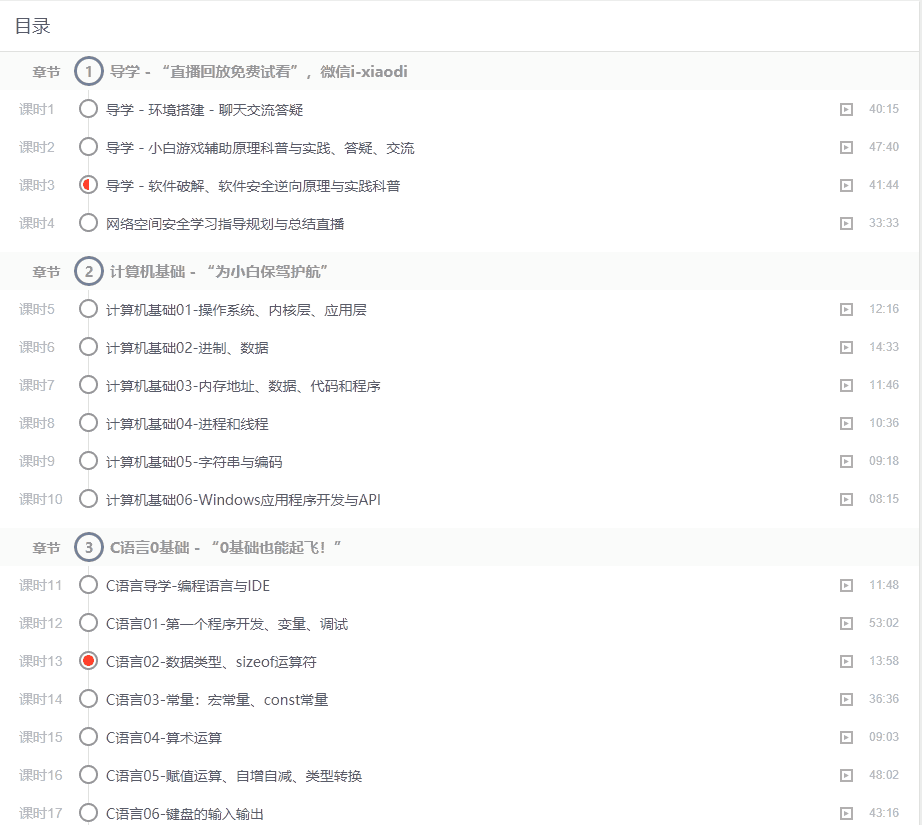Click the 课时8 row for 计算机基础04-进程和线程
922x825 pixels.
click(x=200, y=422)
